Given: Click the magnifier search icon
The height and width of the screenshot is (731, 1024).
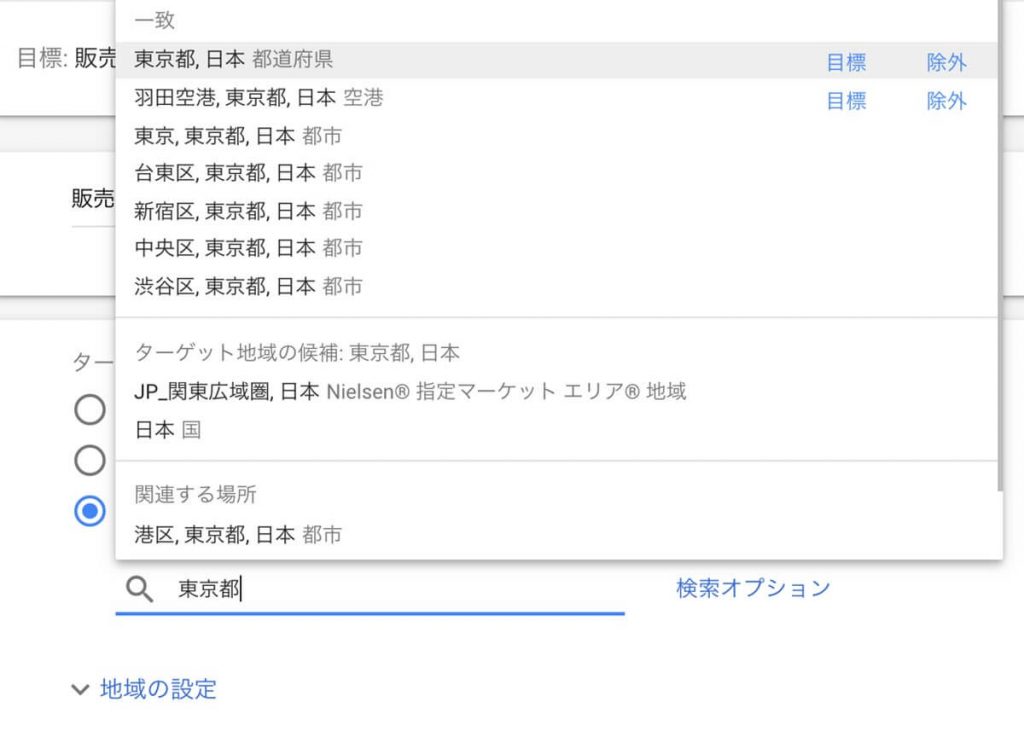Looking at the screenshot, I should [x=140, y=589].
